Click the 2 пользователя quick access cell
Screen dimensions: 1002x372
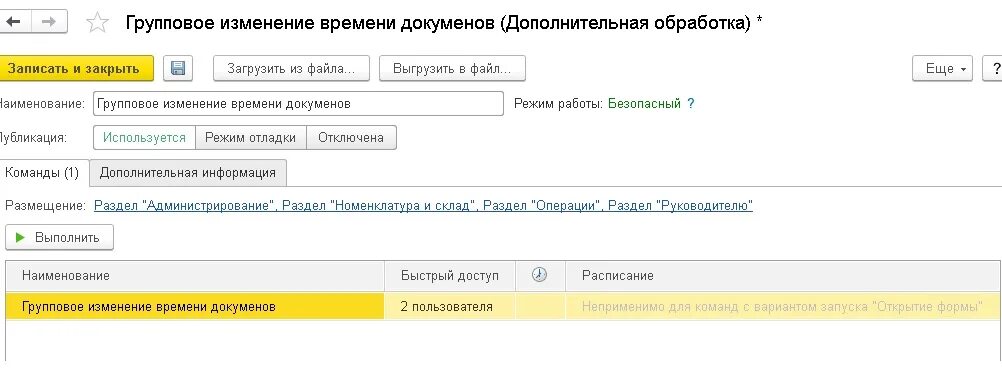(x=450, y=307)
